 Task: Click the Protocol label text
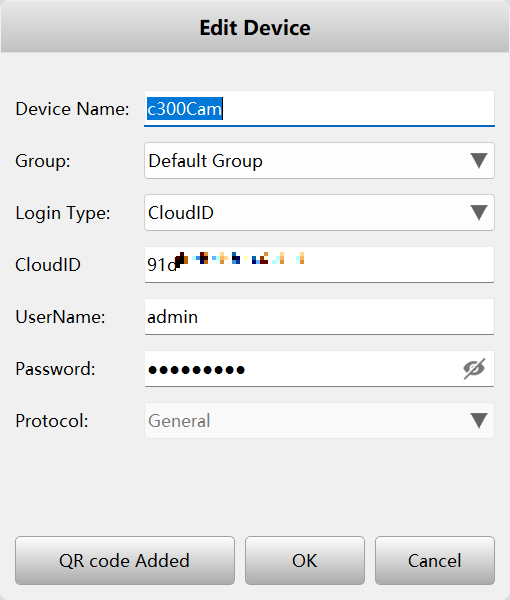point(52,421)
